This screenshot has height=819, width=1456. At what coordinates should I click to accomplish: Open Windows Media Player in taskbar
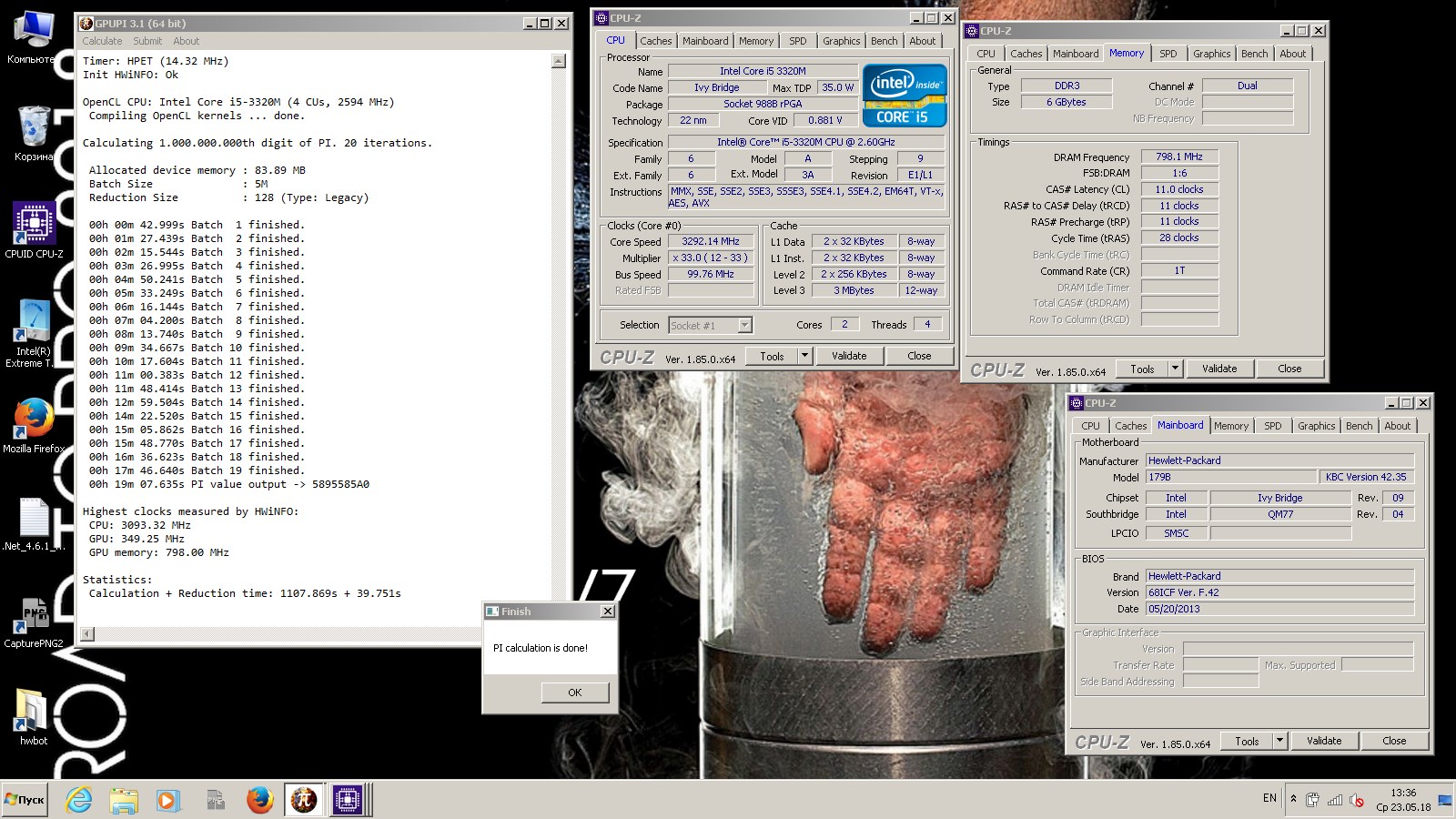pyautogui.click(x=168, y=800)
